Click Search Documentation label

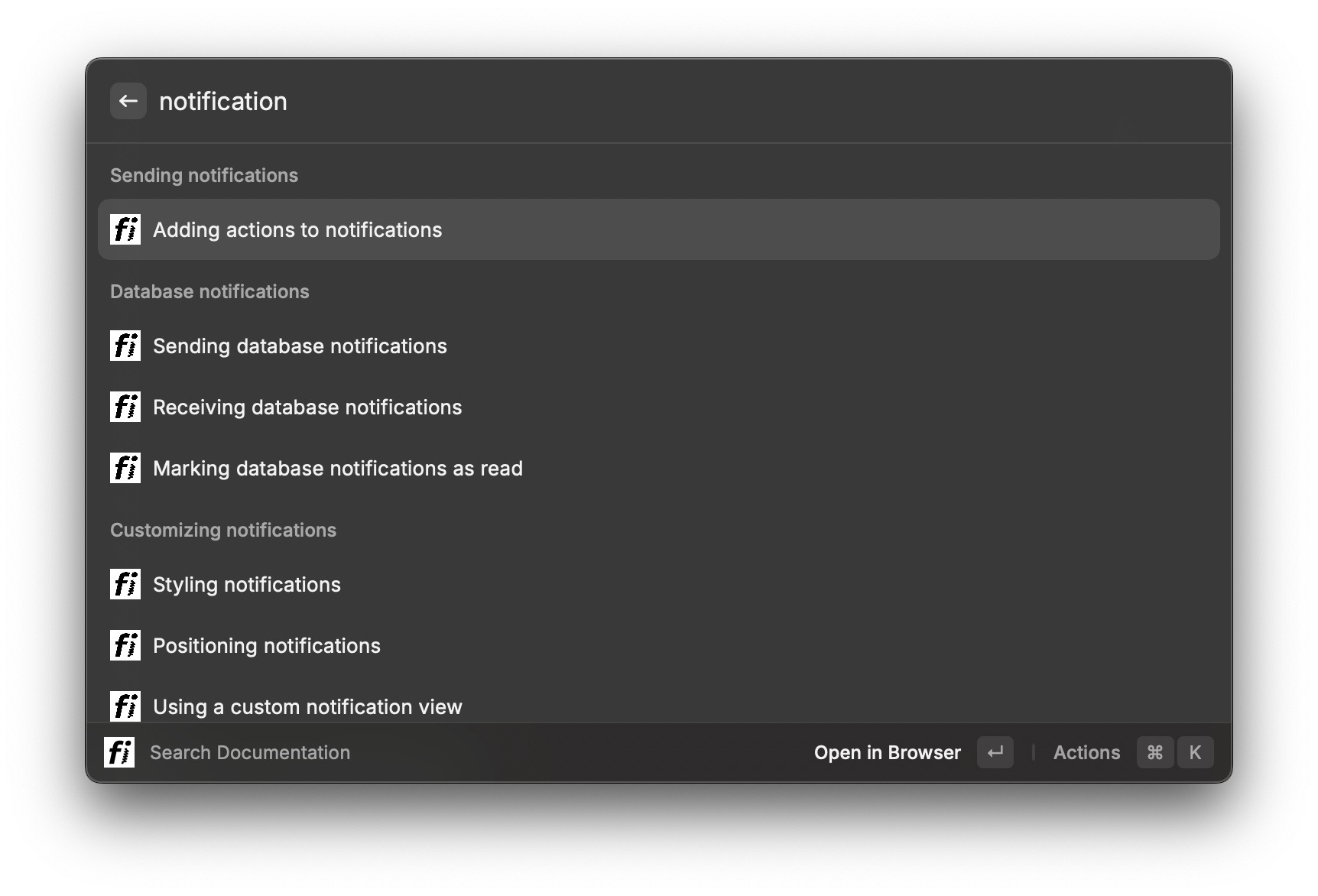pos(250,752)
